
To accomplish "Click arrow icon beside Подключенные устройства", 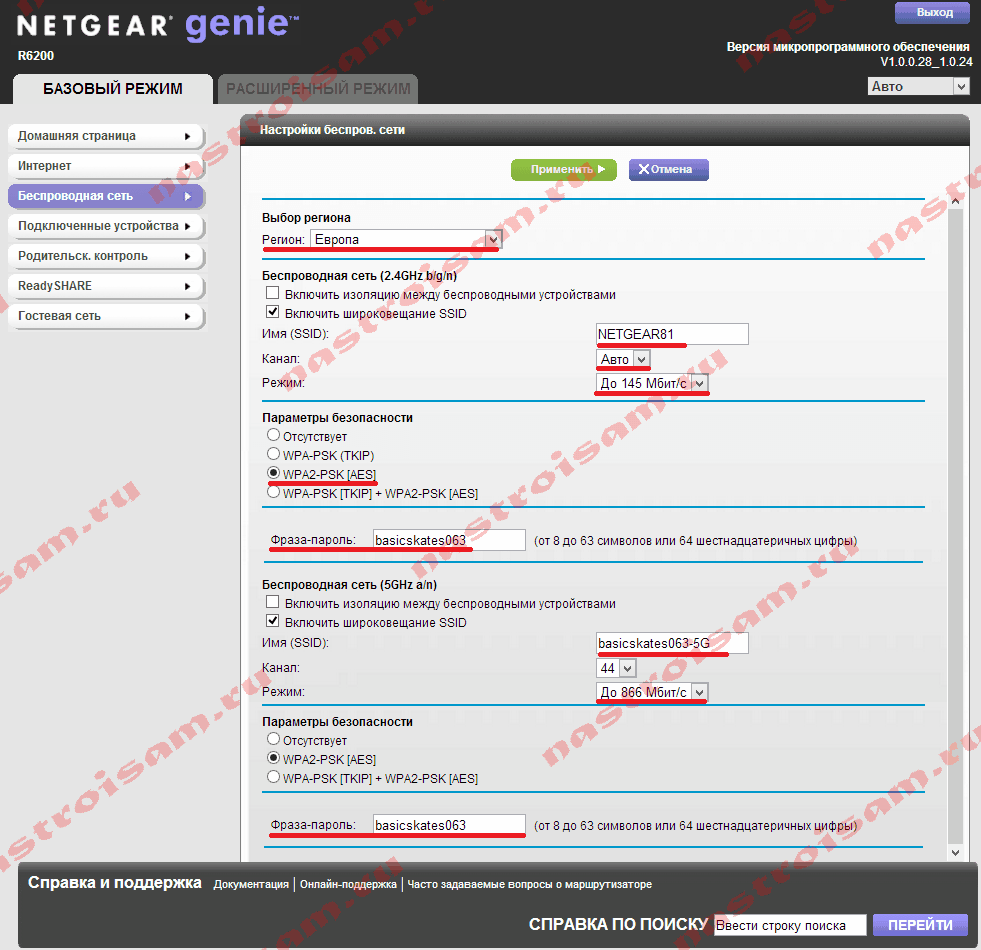I will [x=187, y=226].
